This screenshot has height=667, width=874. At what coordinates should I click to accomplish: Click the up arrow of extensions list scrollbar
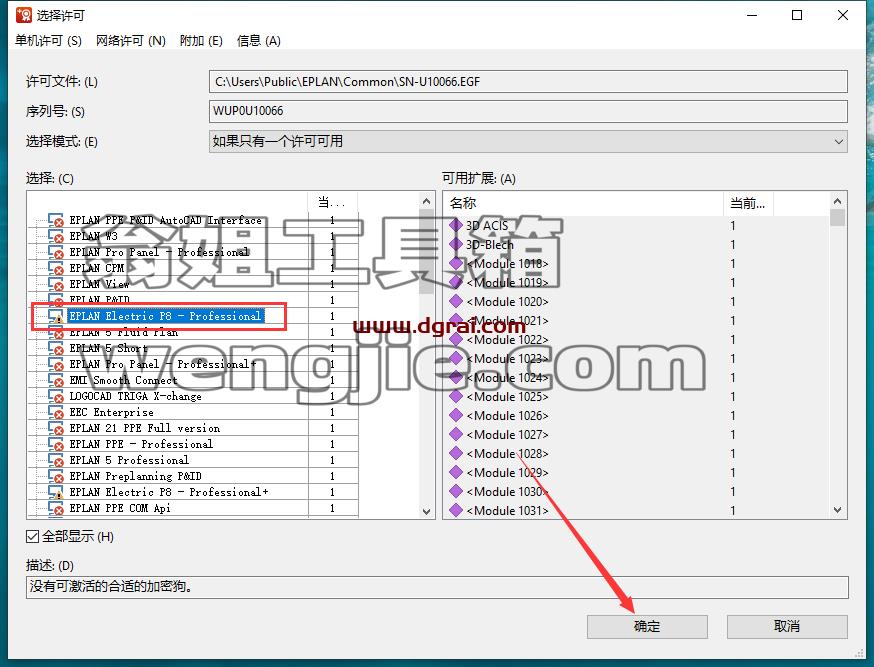click(837, 201)
